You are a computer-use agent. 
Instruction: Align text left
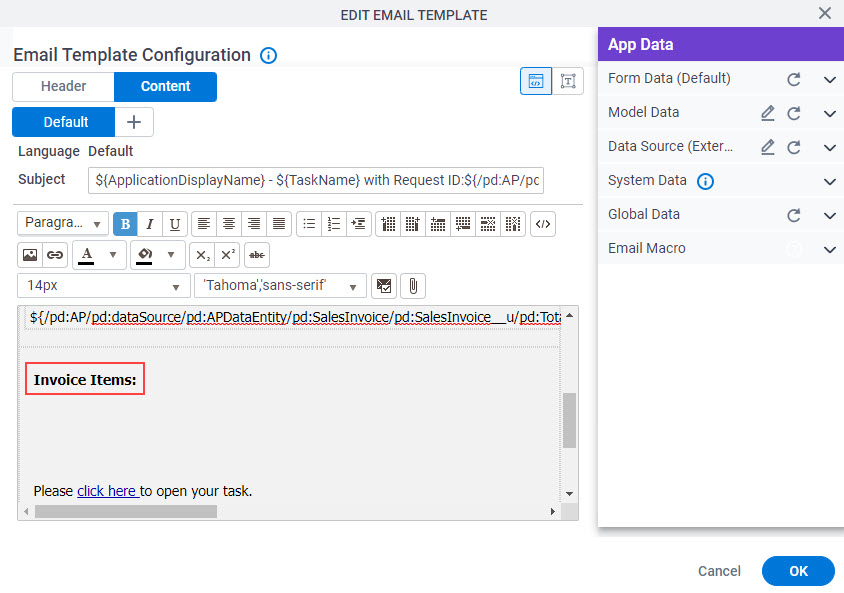tap(204, 224)
